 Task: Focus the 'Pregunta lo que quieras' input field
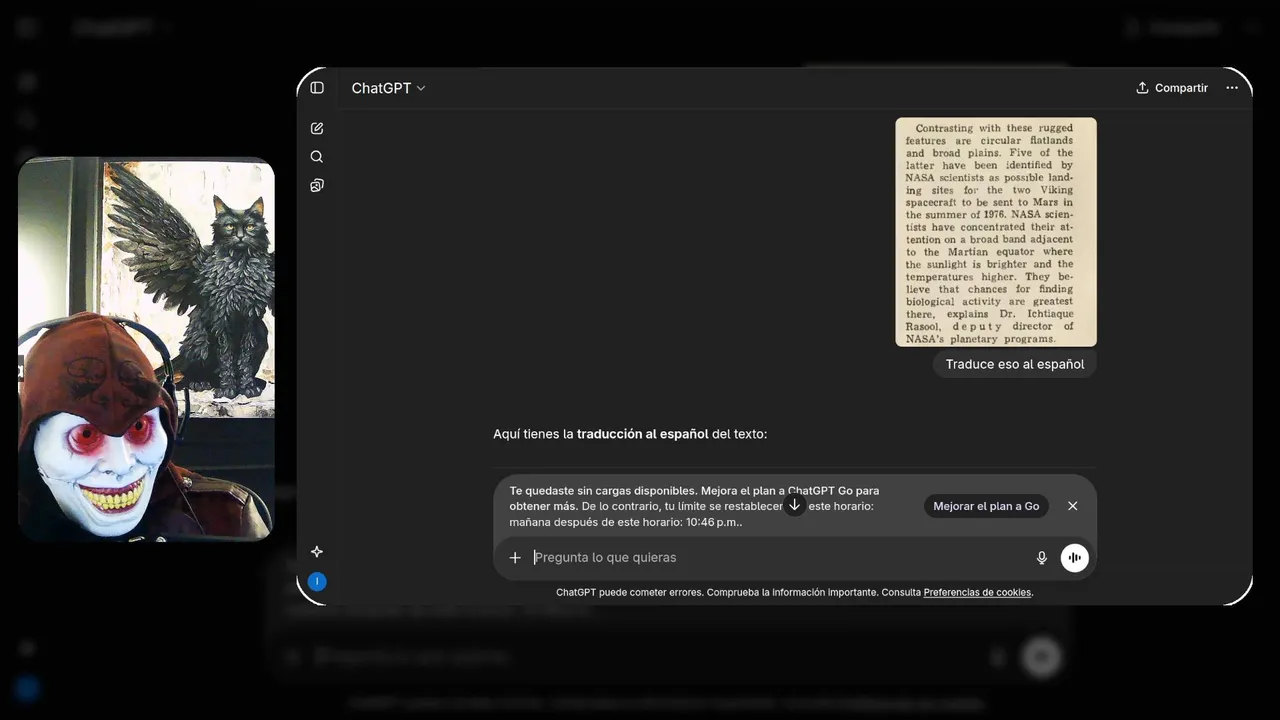[x=780, y=558]
